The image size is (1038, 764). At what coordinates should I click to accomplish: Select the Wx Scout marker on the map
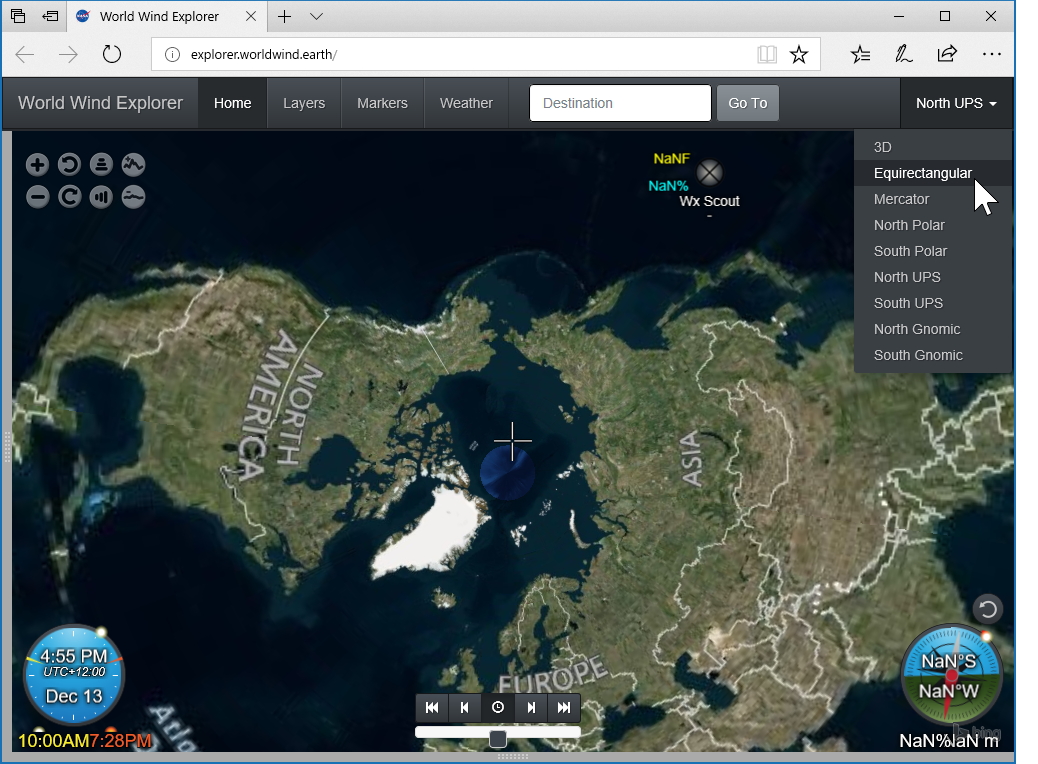710,173
